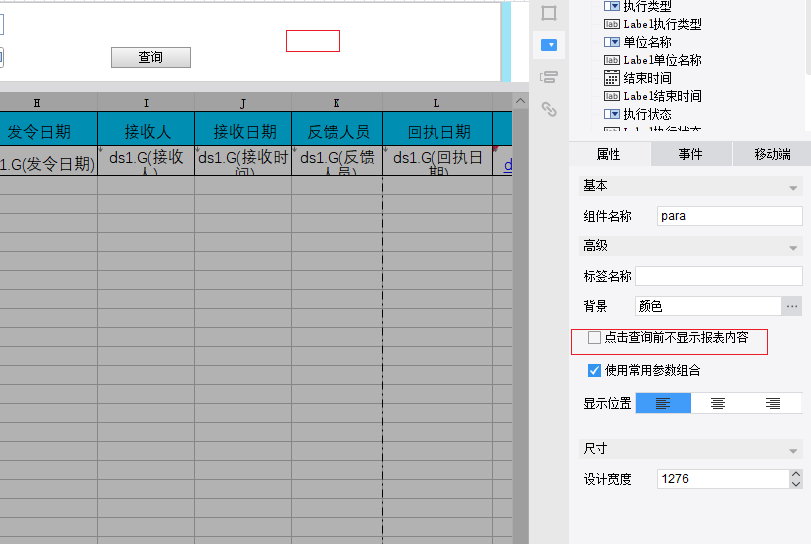811x544 pixels.
Task: Set display position to right align
Action: [x=773, y=403]
